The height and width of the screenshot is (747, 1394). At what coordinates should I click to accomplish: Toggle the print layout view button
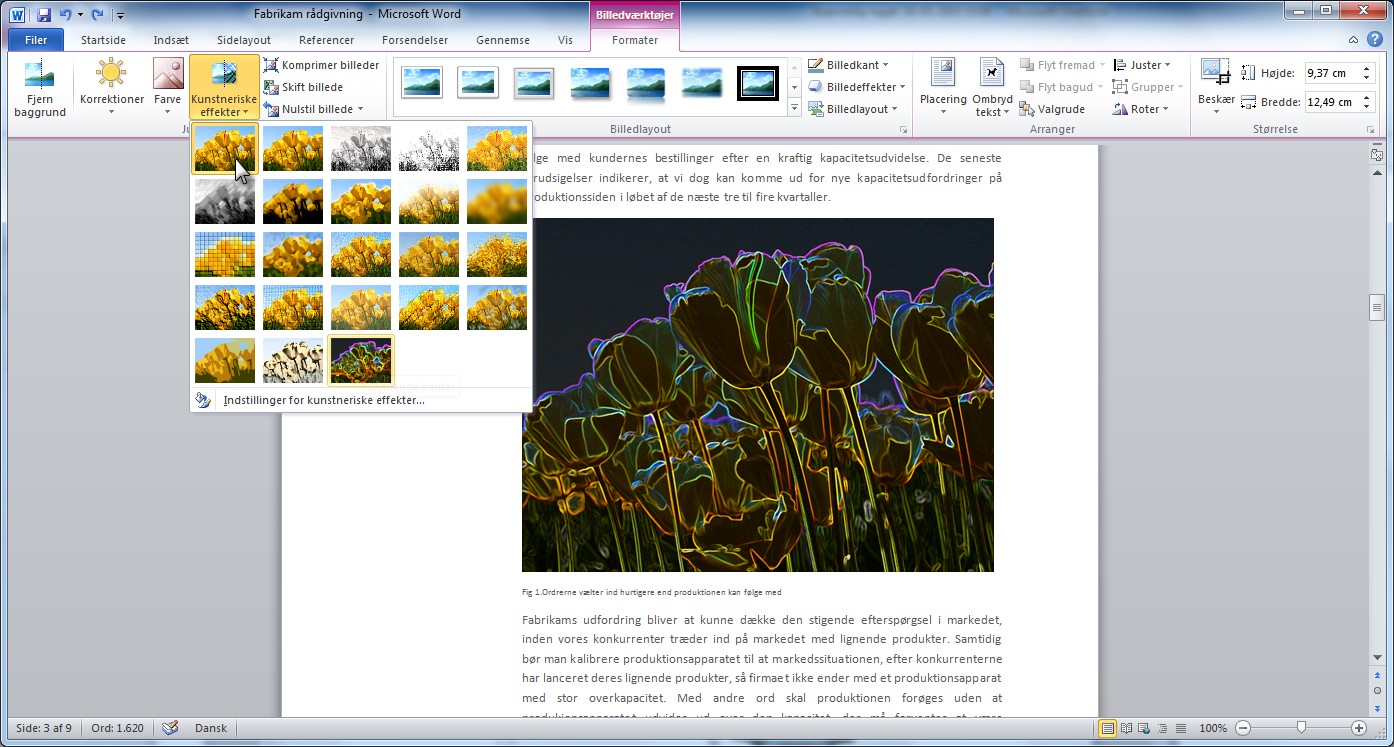coord(1108,728)
